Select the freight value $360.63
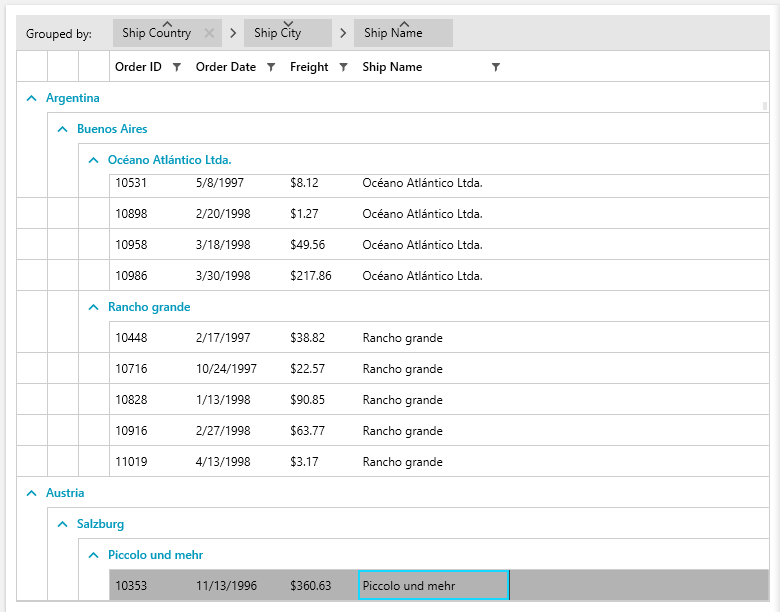Screen dimensions: 780x612 pyautogui.click(x=311, y=586)
